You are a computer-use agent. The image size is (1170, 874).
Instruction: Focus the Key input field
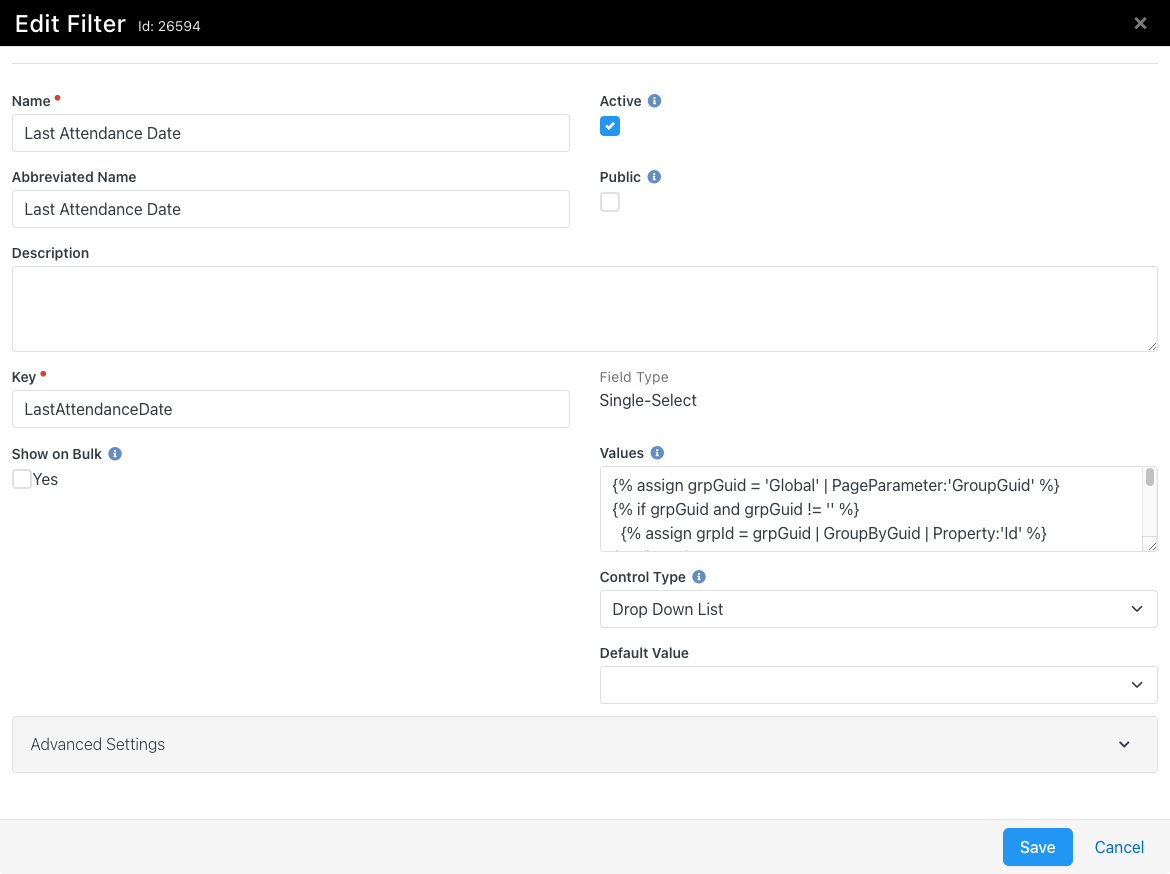290,409
